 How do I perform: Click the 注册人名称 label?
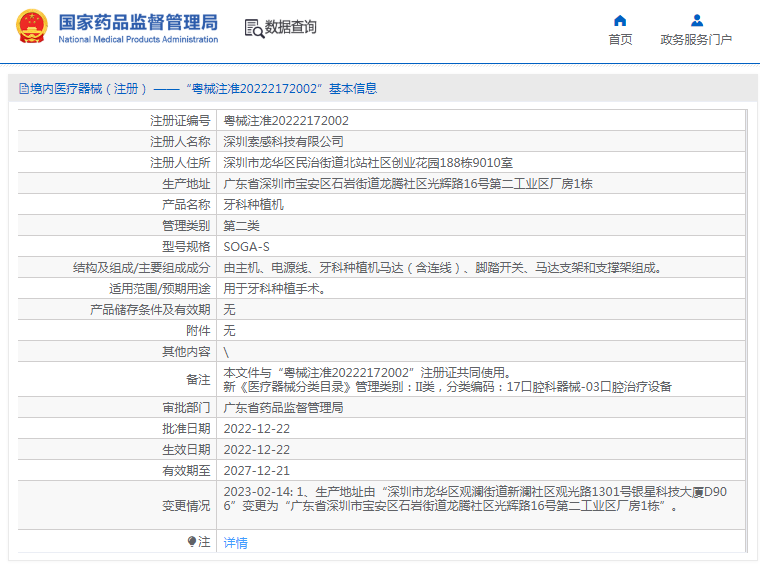point(180,142)
